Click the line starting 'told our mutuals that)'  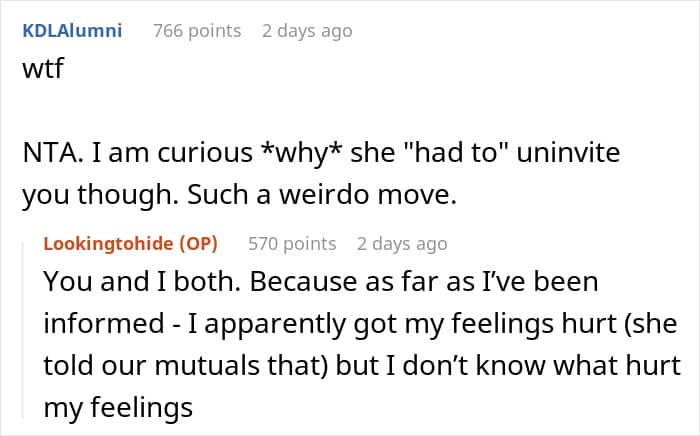(362, 365)
